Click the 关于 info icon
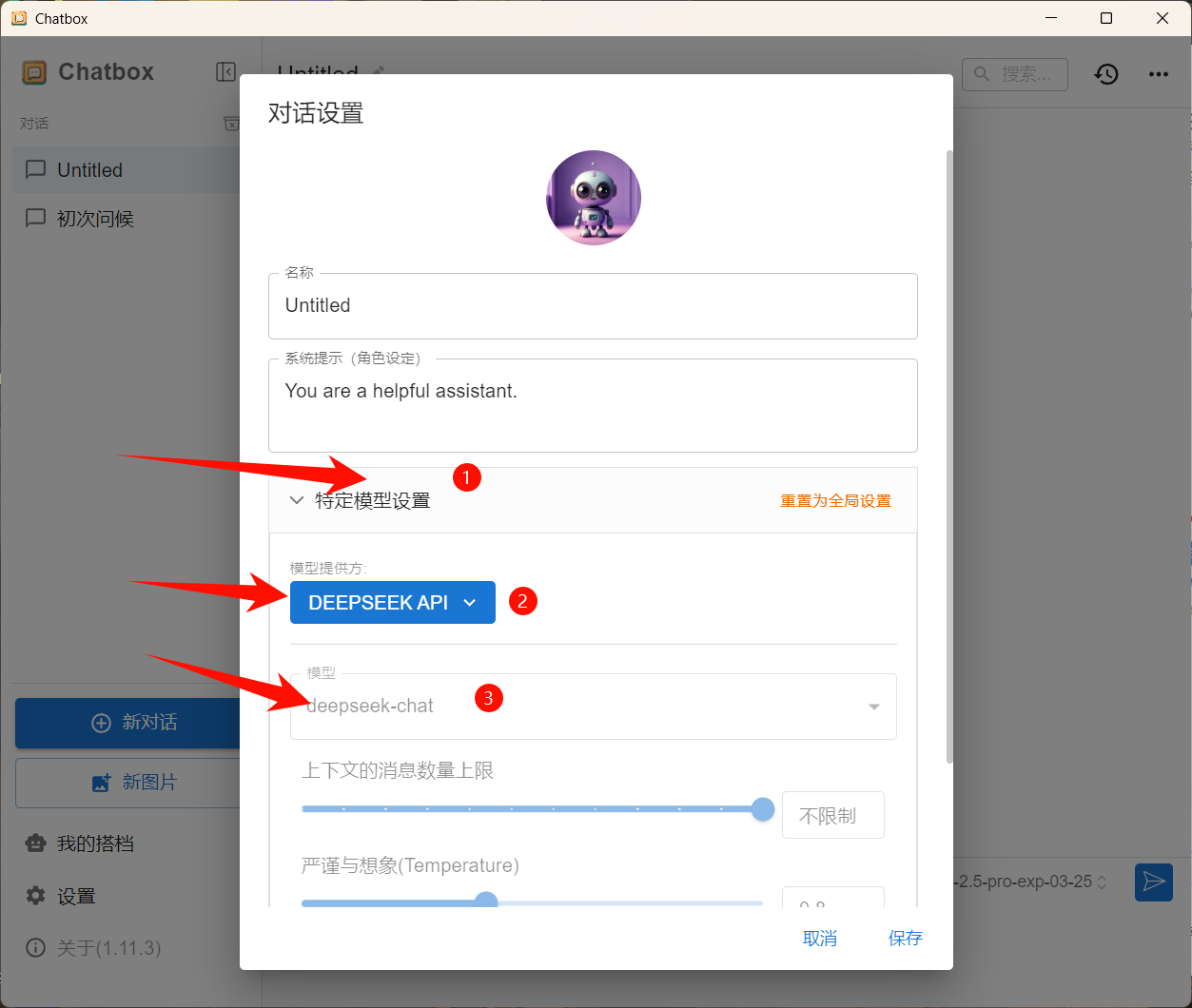The height and width of the screenshot is (1008, 1192). pos(35,948)
